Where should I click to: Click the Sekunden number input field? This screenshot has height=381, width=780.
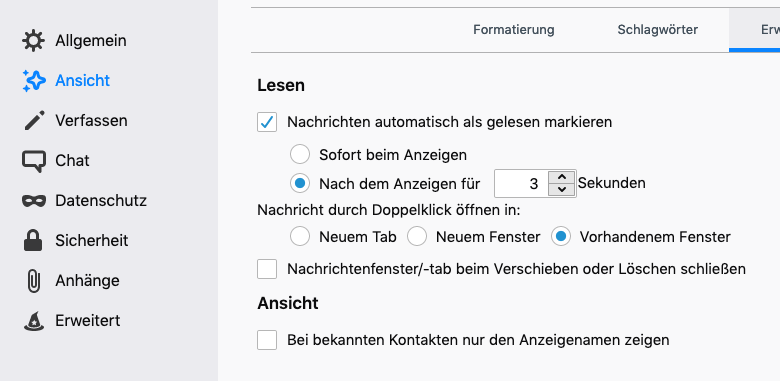(521, 184)
